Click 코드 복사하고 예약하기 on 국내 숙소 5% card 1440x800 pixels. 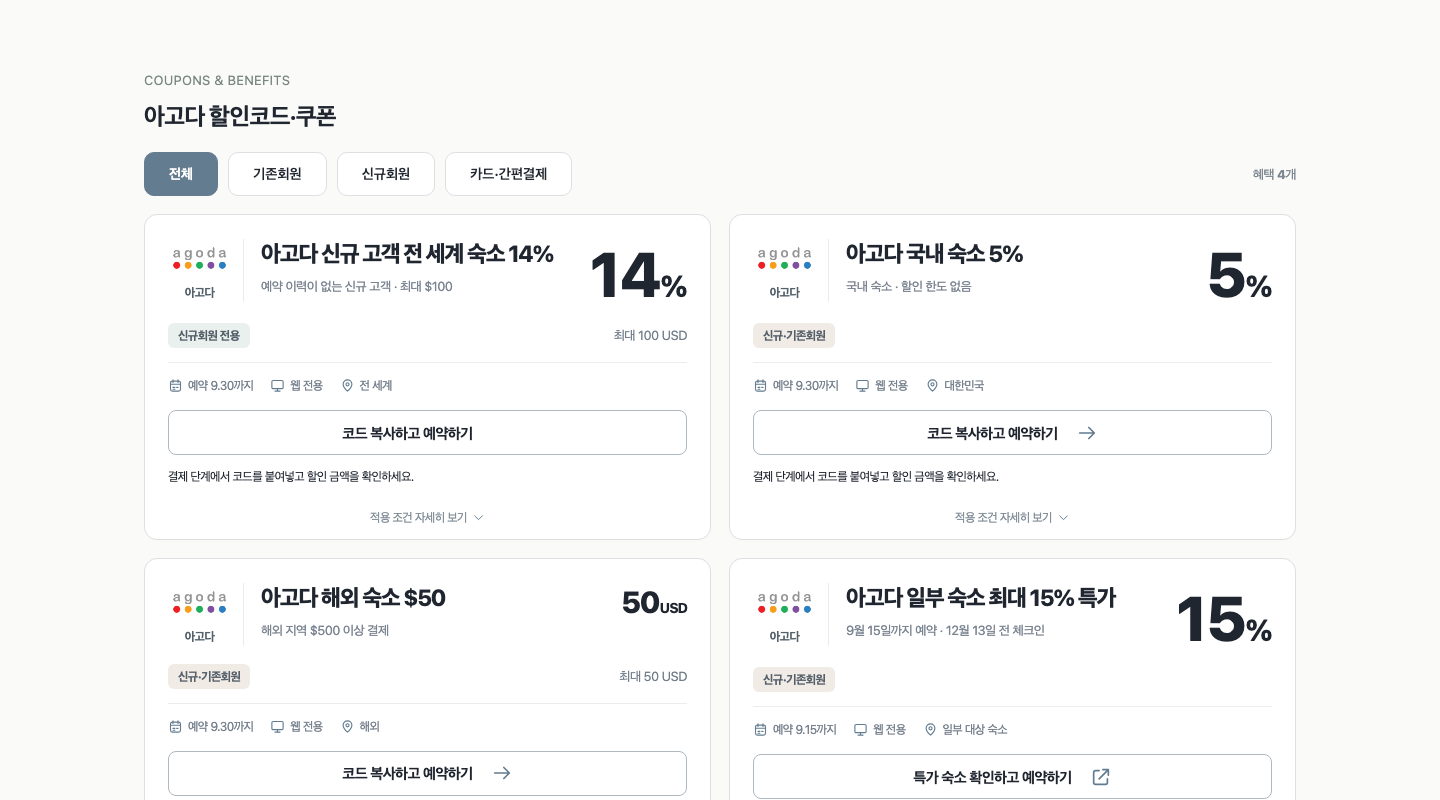point(1012,433)
